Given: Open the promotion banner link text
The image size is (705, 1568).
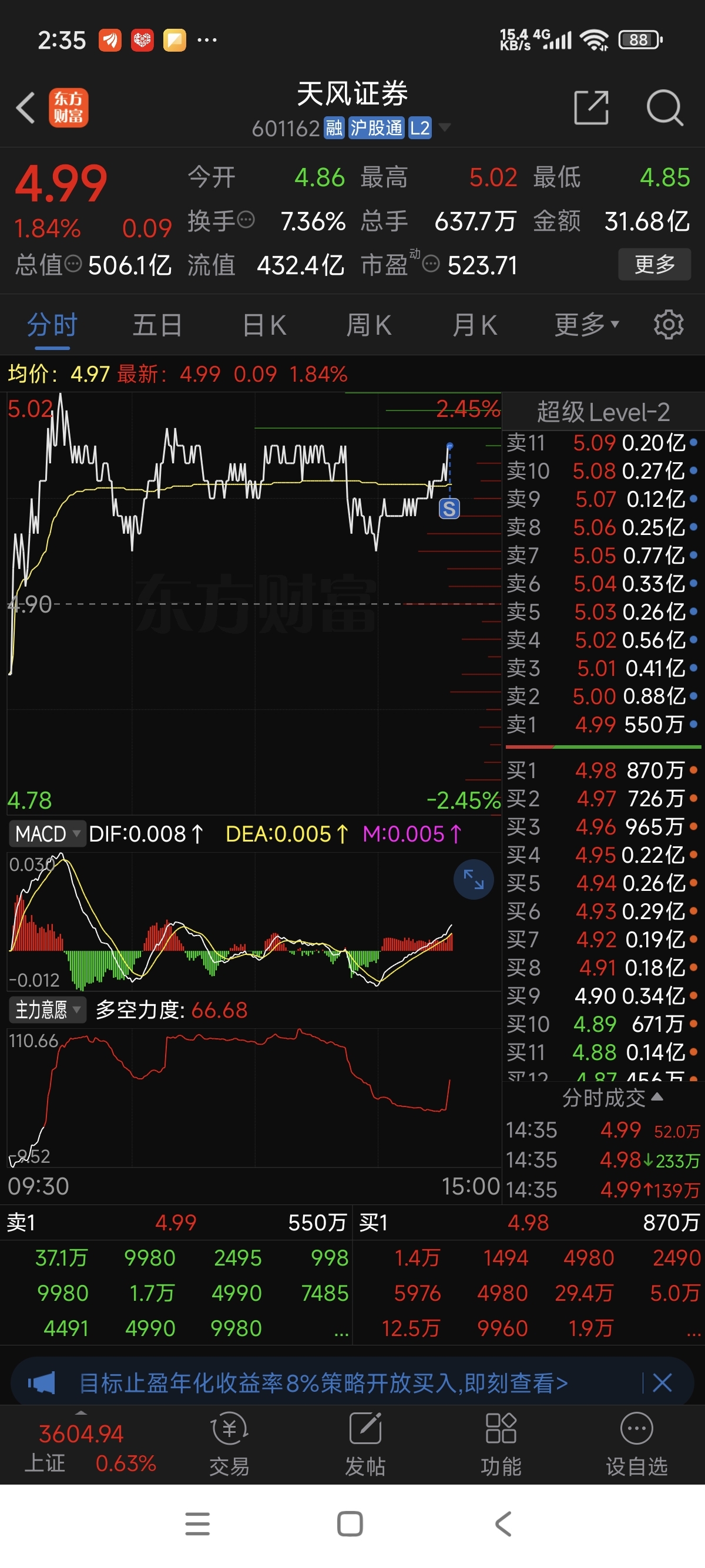Looking at the screenshot, I should (x=323, y=1383).
